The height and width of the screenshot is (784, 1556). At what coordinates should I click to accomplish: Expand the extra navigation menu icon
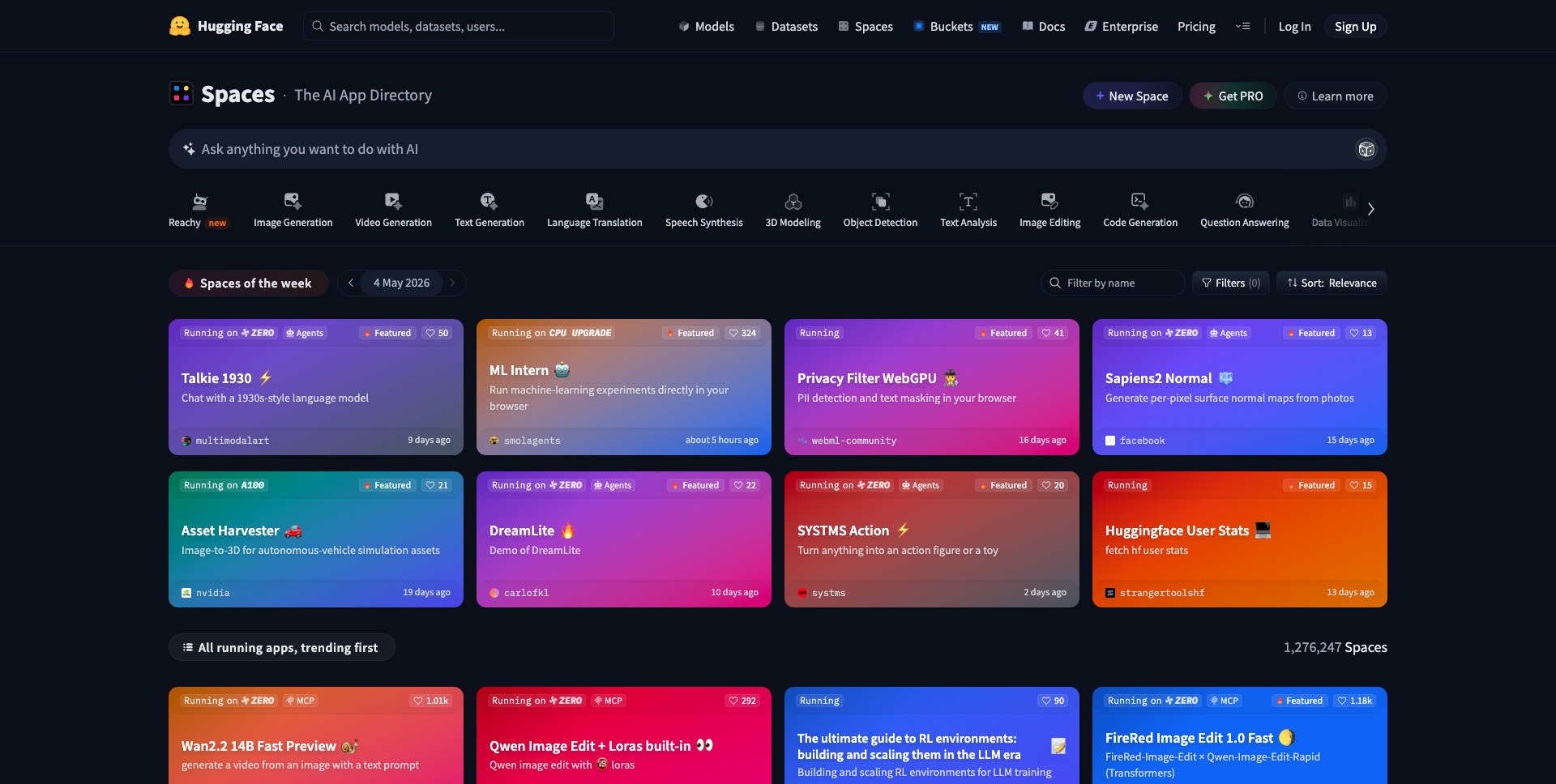pyautogui.click(x=1242, y=26)
